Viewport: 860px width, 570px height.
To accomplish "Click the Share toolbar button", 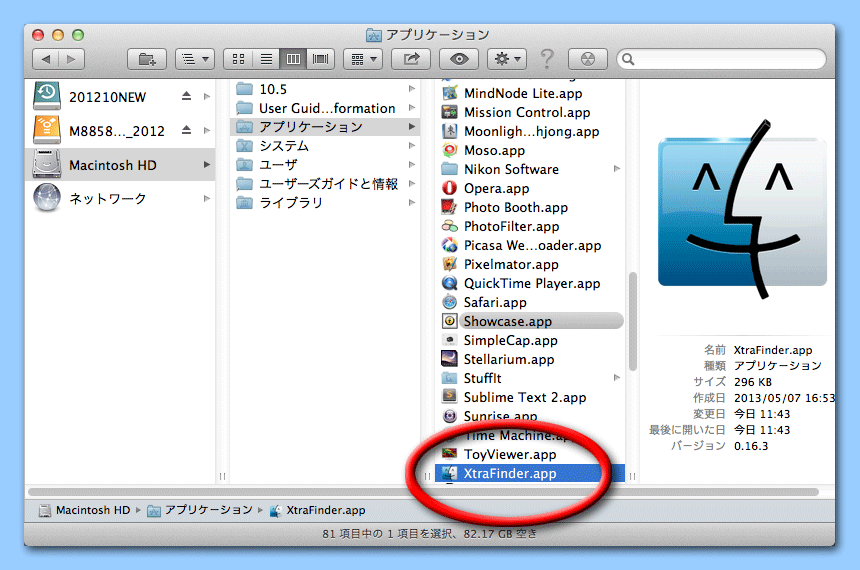I will pyautogui.click(x=411, y=59).
